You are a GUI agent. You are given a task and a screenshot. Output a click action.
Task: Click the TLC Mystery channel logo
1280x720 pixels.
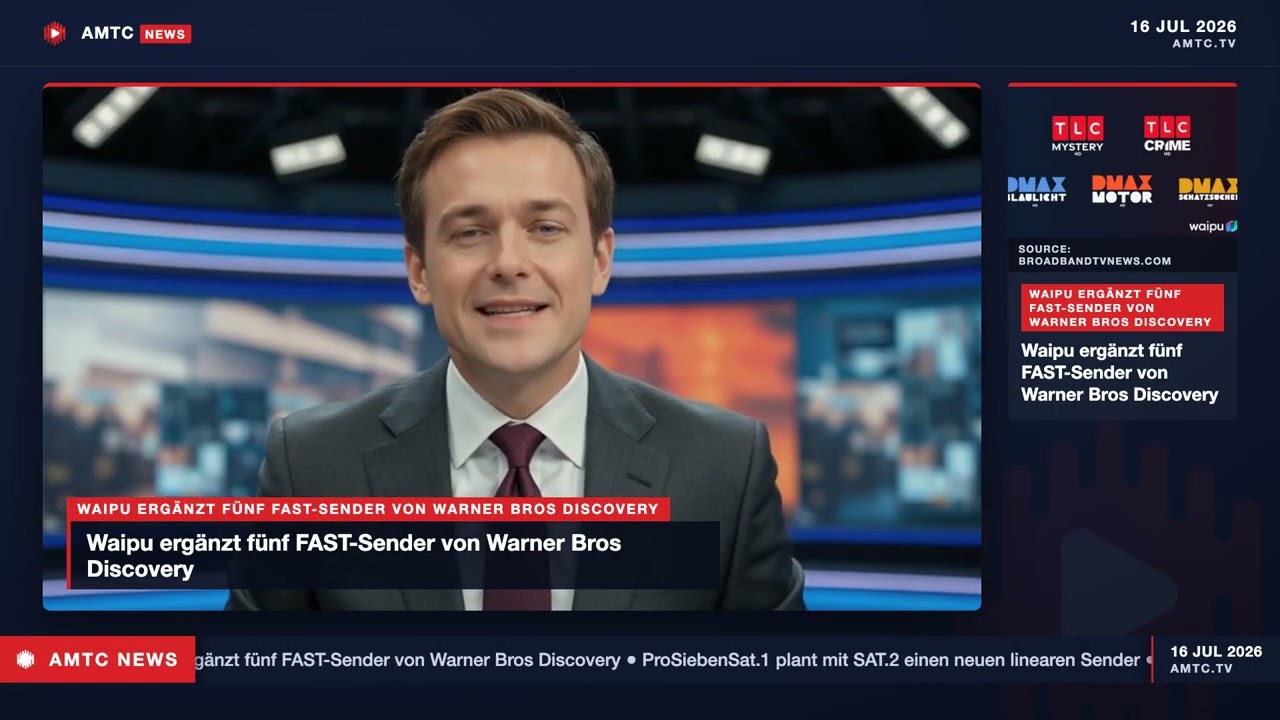point(1077,134)
